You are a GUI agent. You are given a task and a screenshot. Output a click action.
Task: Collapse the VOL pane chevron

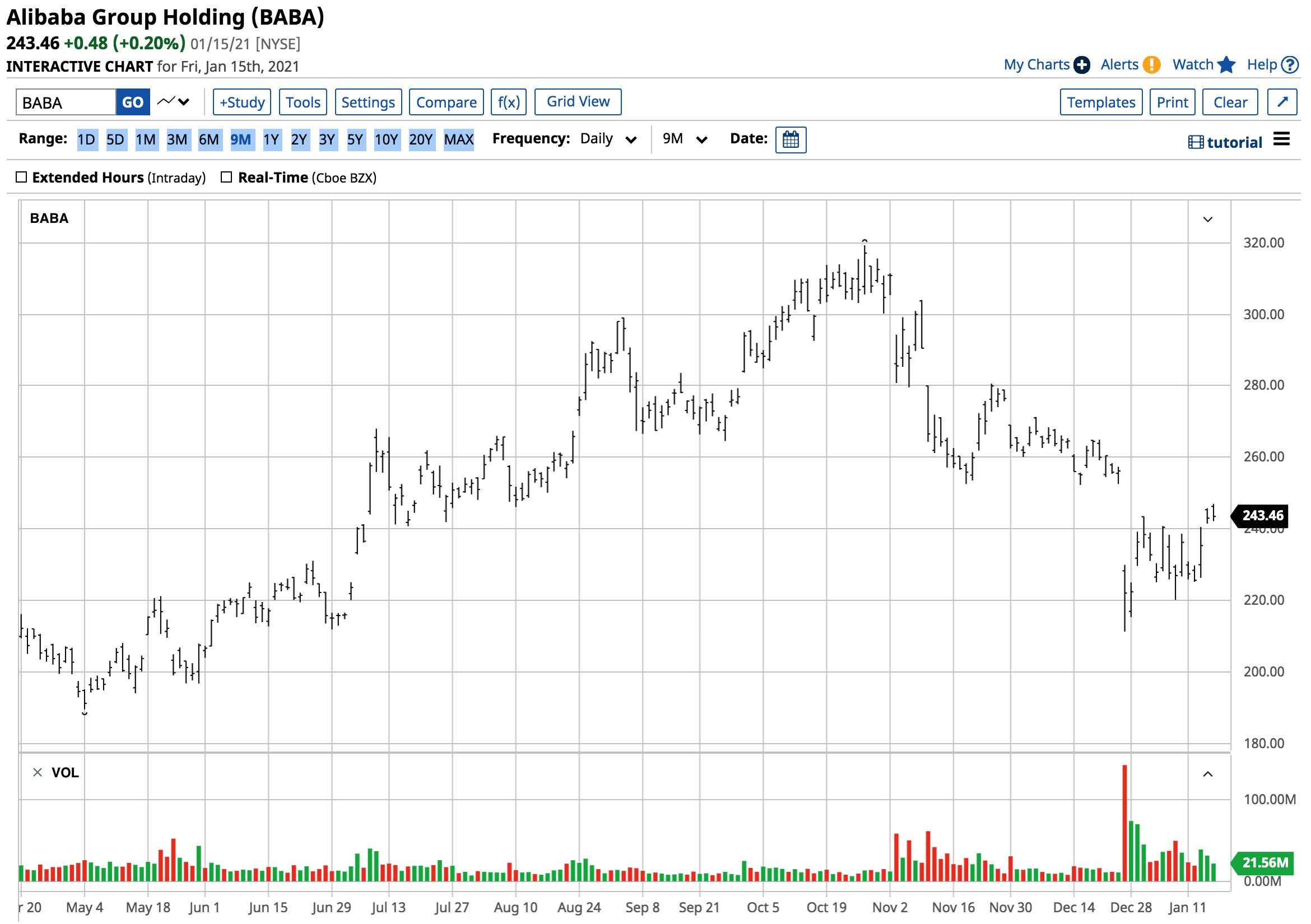[x=1208, y=774]
